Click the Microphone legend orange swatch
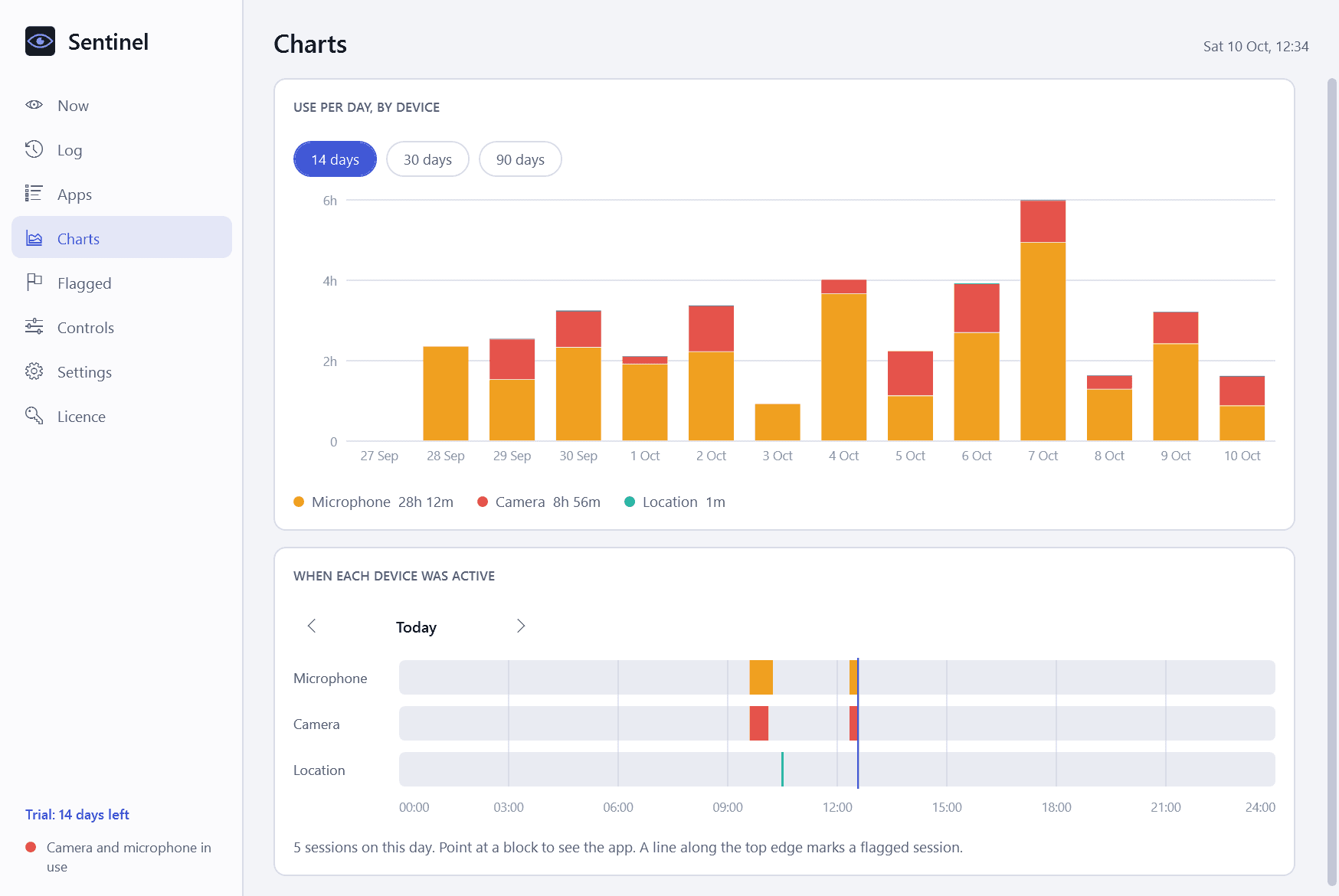The image size is (1339, 896). pos(299,502)
